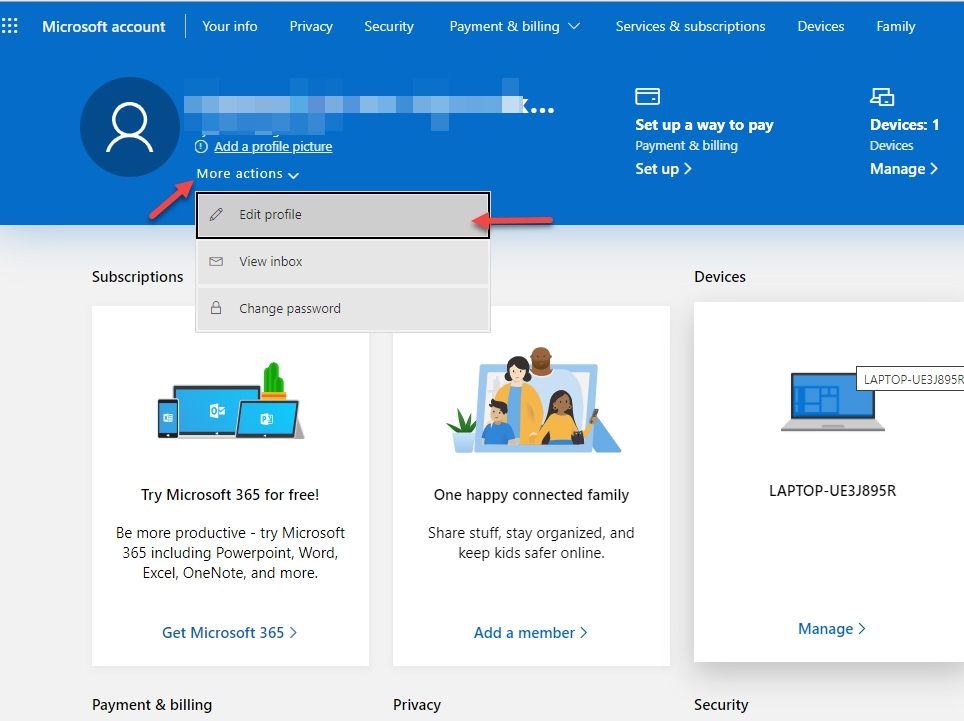964x721 pixels.
Task: Click the 'Devices: 1' heading
Action: point(904,125)
